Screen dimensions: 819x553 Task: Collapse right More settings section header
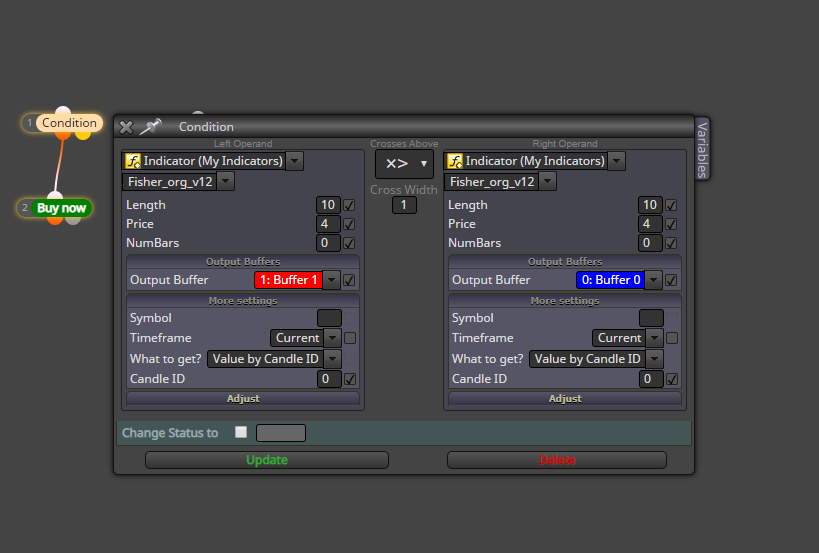click(x=565, y=300)
